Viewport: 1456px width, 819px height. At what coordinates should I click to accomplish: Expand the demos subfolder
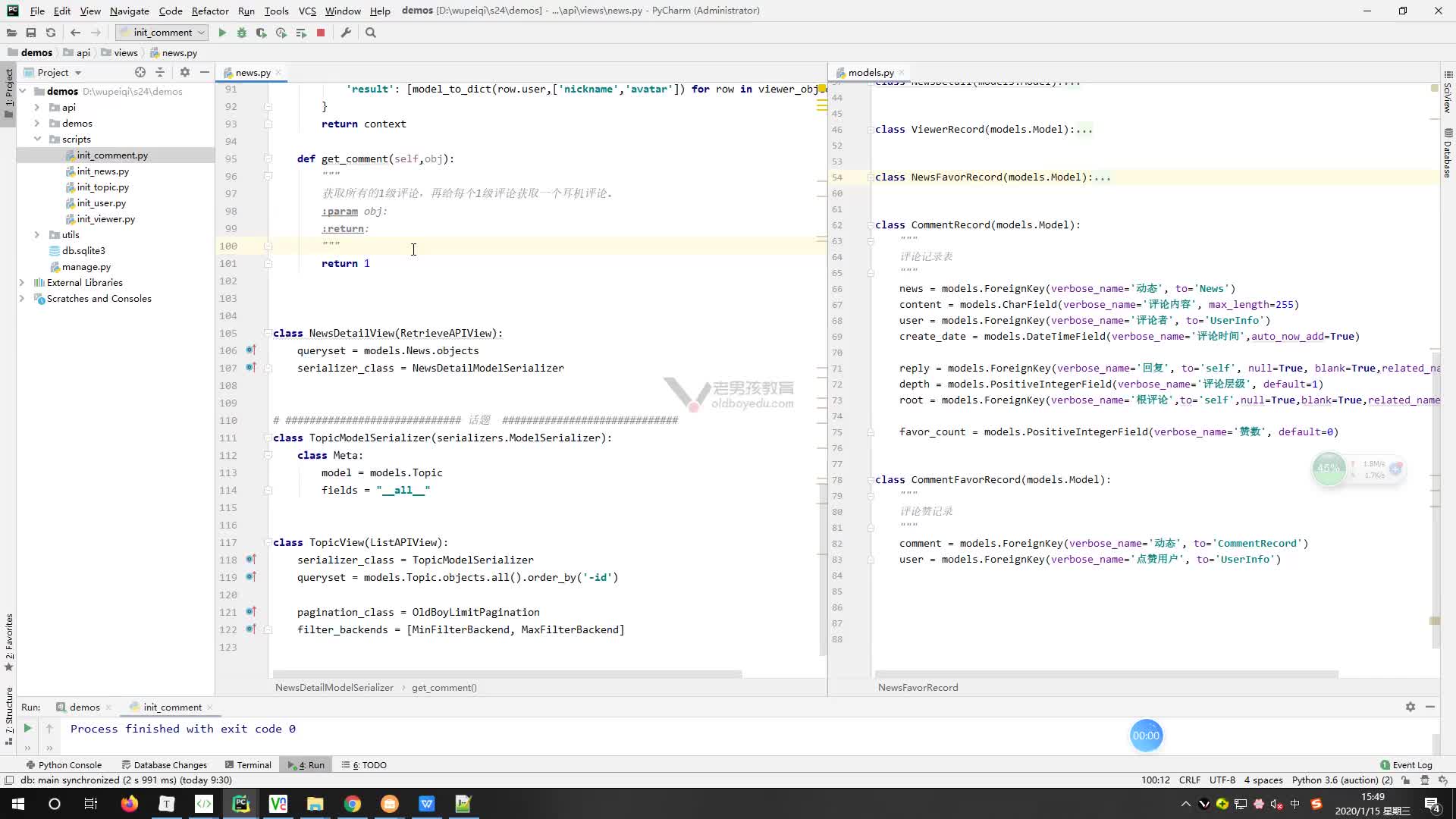[x=36, y=123]
